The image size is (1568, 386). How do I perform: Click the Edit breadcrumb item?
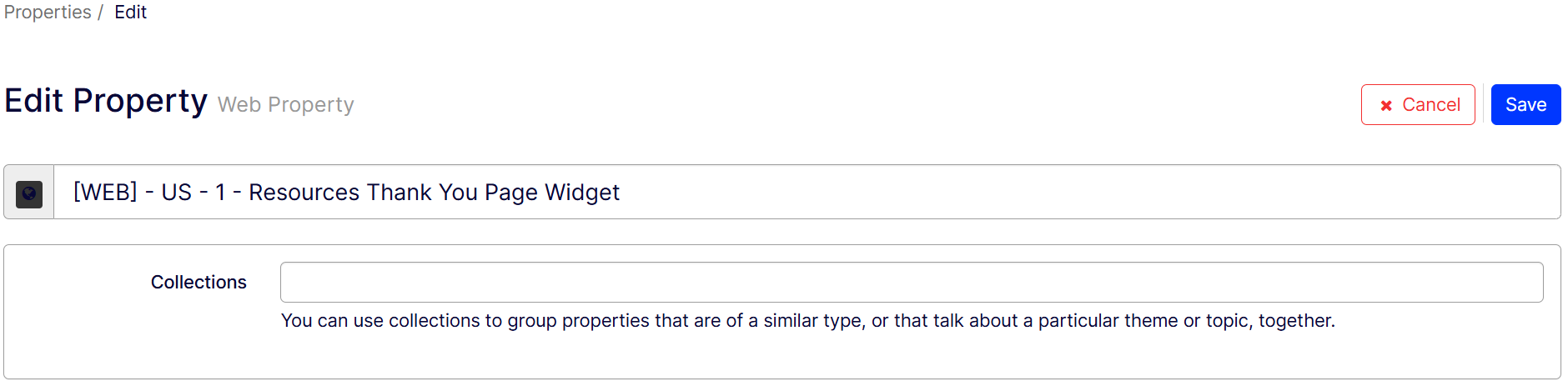pos(130,13)
